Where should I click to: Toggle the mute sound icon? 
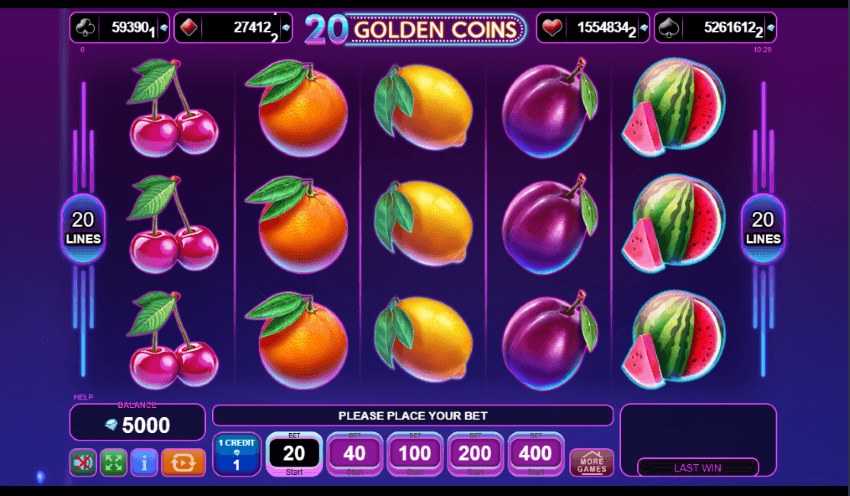coord(83,462)
